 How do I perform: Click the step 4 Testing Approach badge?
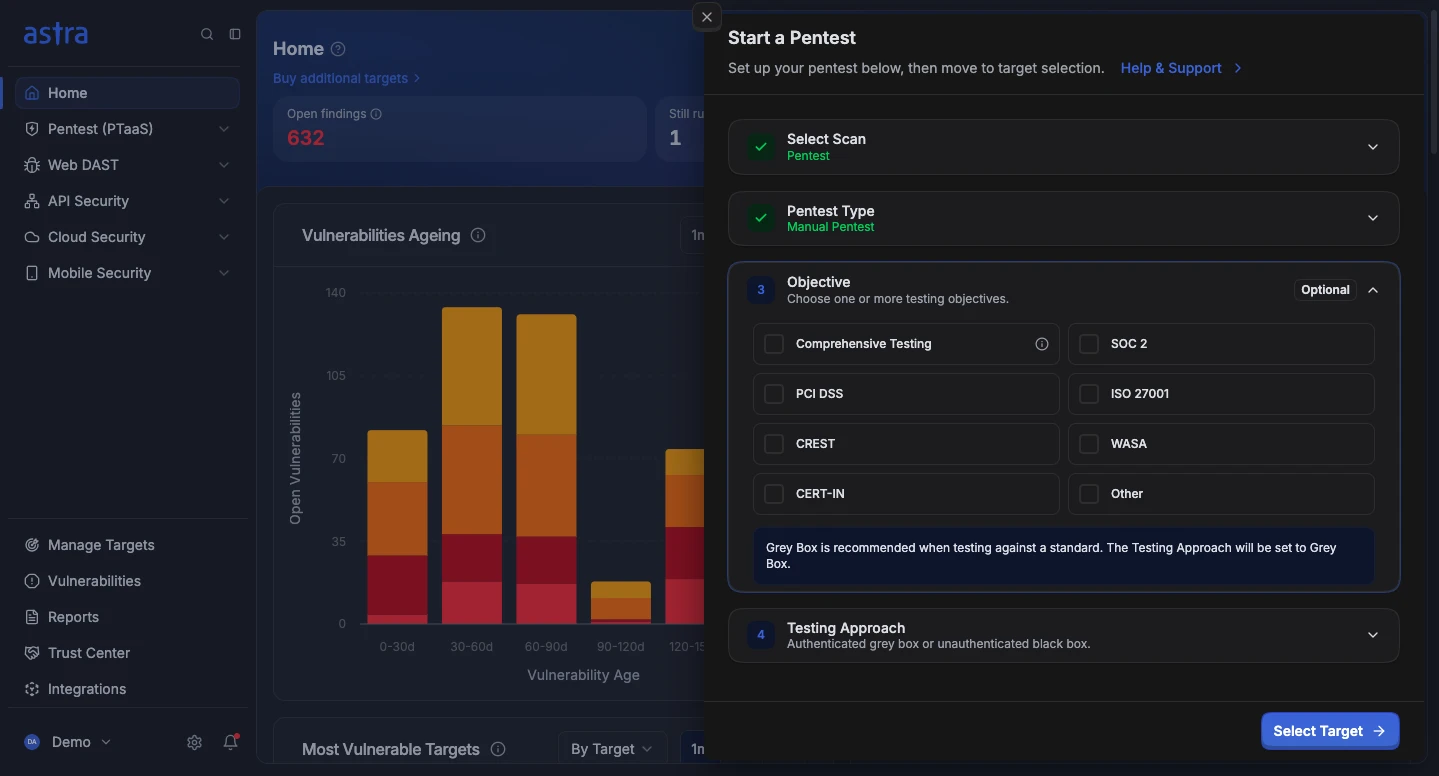point(761,635)
